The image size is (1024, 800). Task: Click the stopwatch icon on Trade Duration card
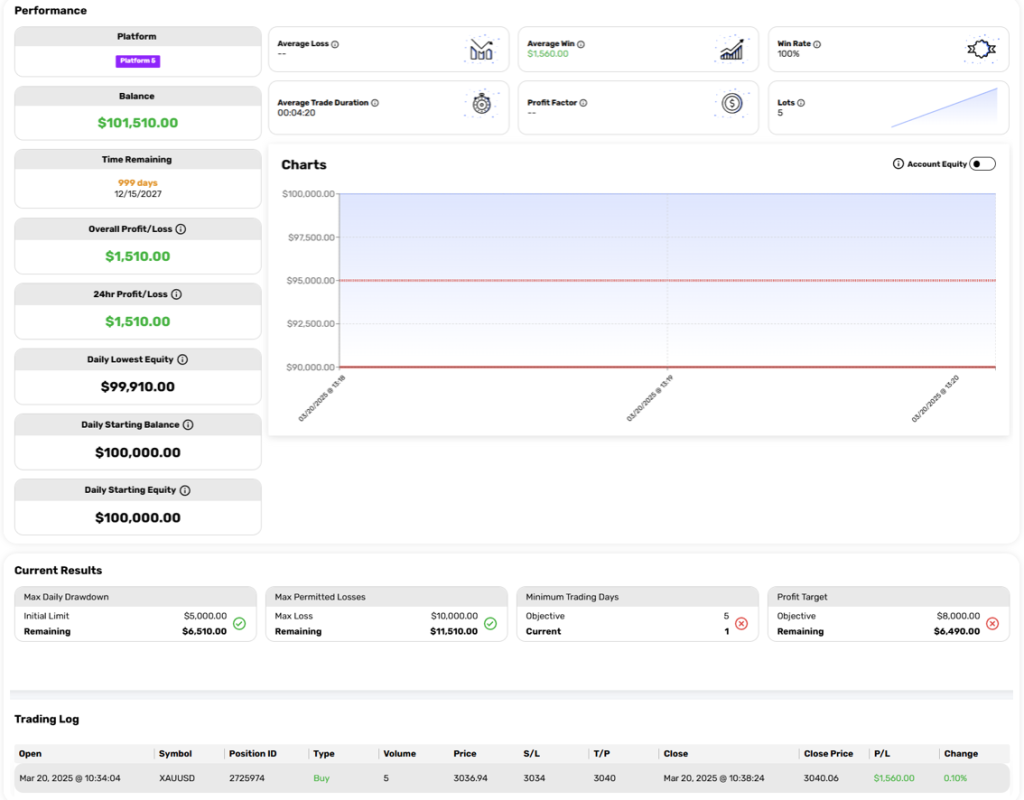pos(482,103)
